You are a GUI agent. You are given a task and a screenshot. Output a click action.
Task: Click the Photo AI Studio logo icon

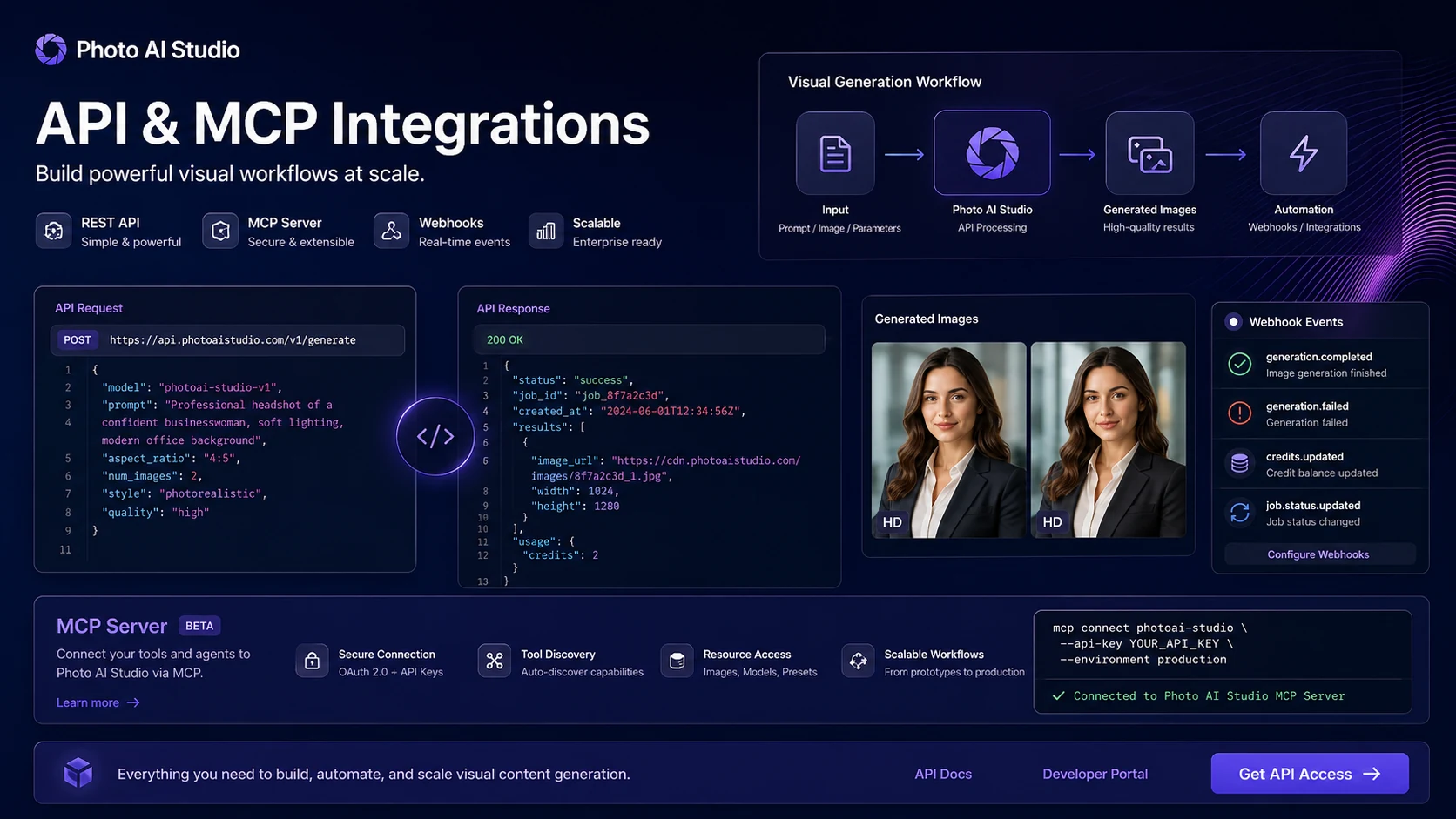click(x=51, y=50)
